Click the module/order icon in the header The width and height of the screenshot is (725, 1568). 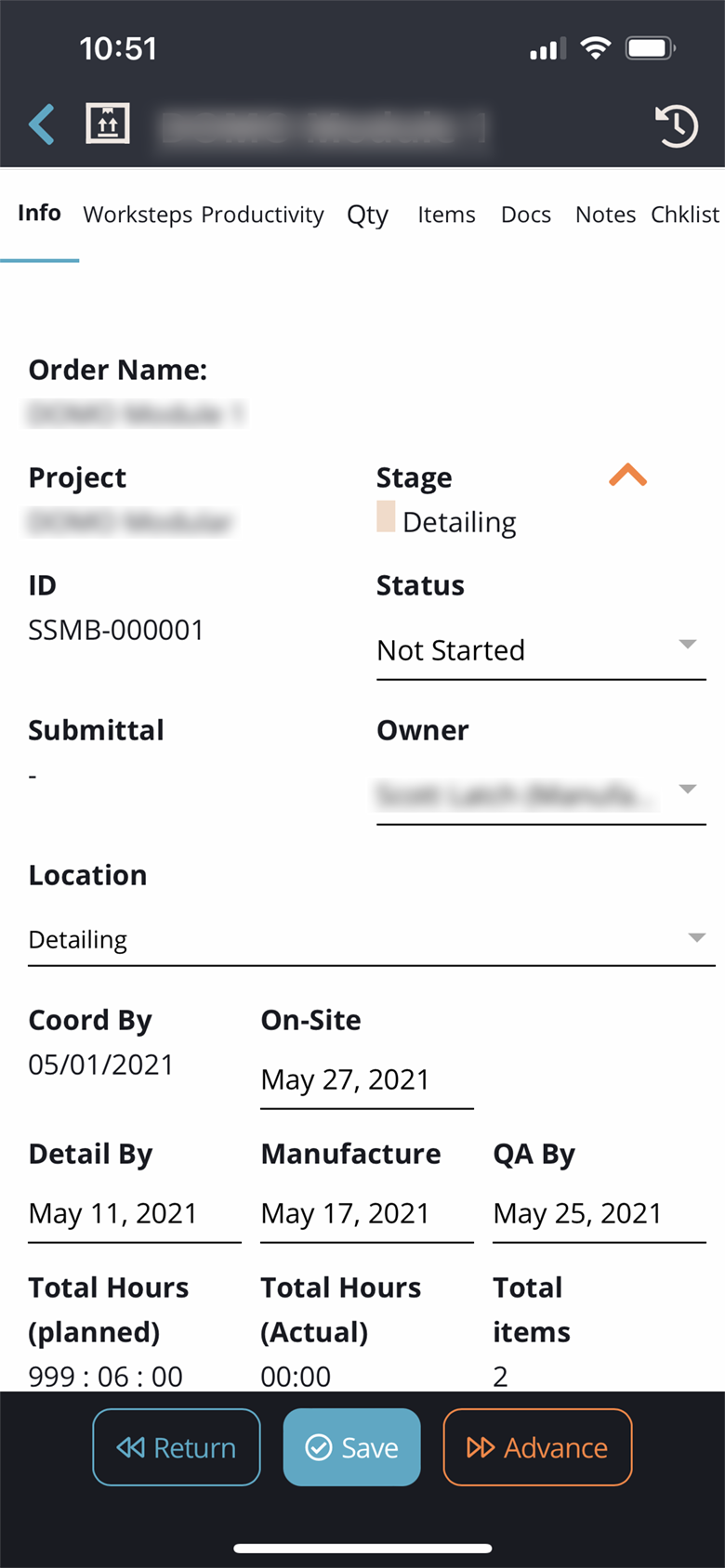tap(107, 122)
